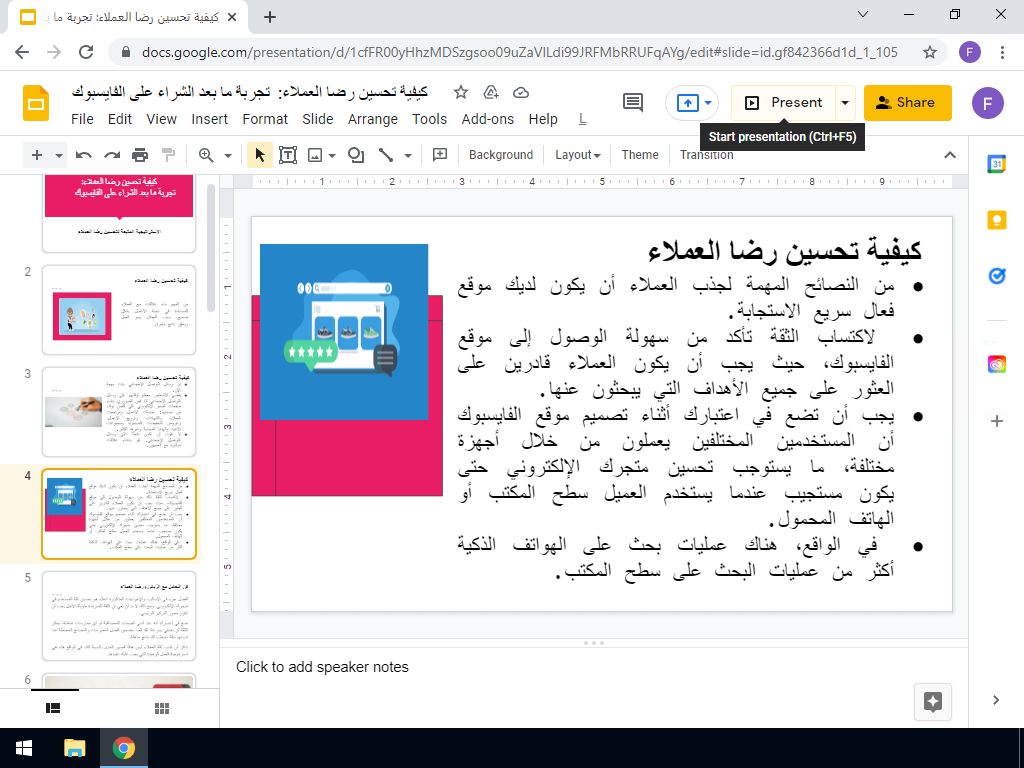Select slide 5 thumbnail
1024x768 pixels.
click(x=119, y=616)
